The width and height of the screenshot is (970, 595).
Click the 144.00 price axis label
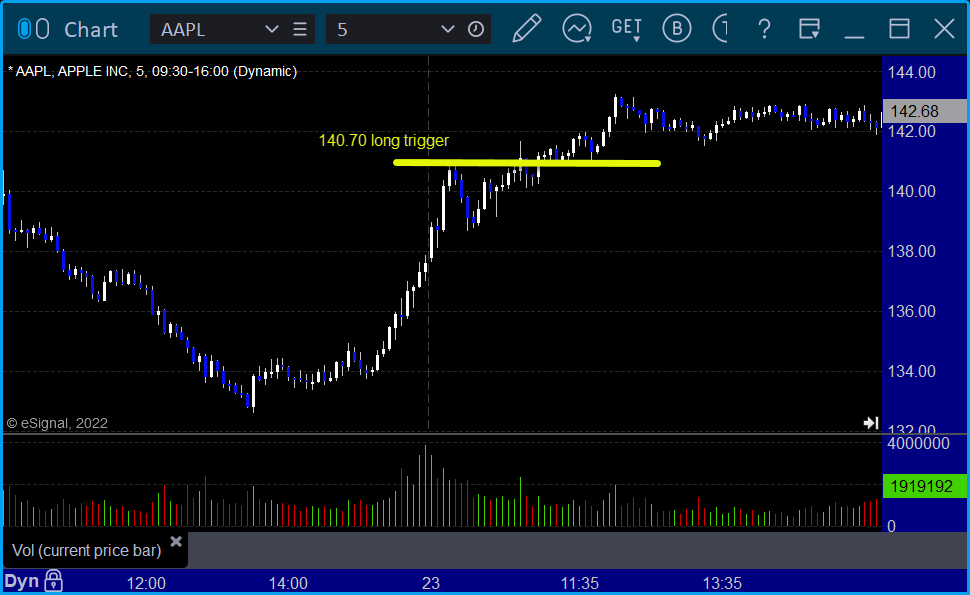point(912,72)
